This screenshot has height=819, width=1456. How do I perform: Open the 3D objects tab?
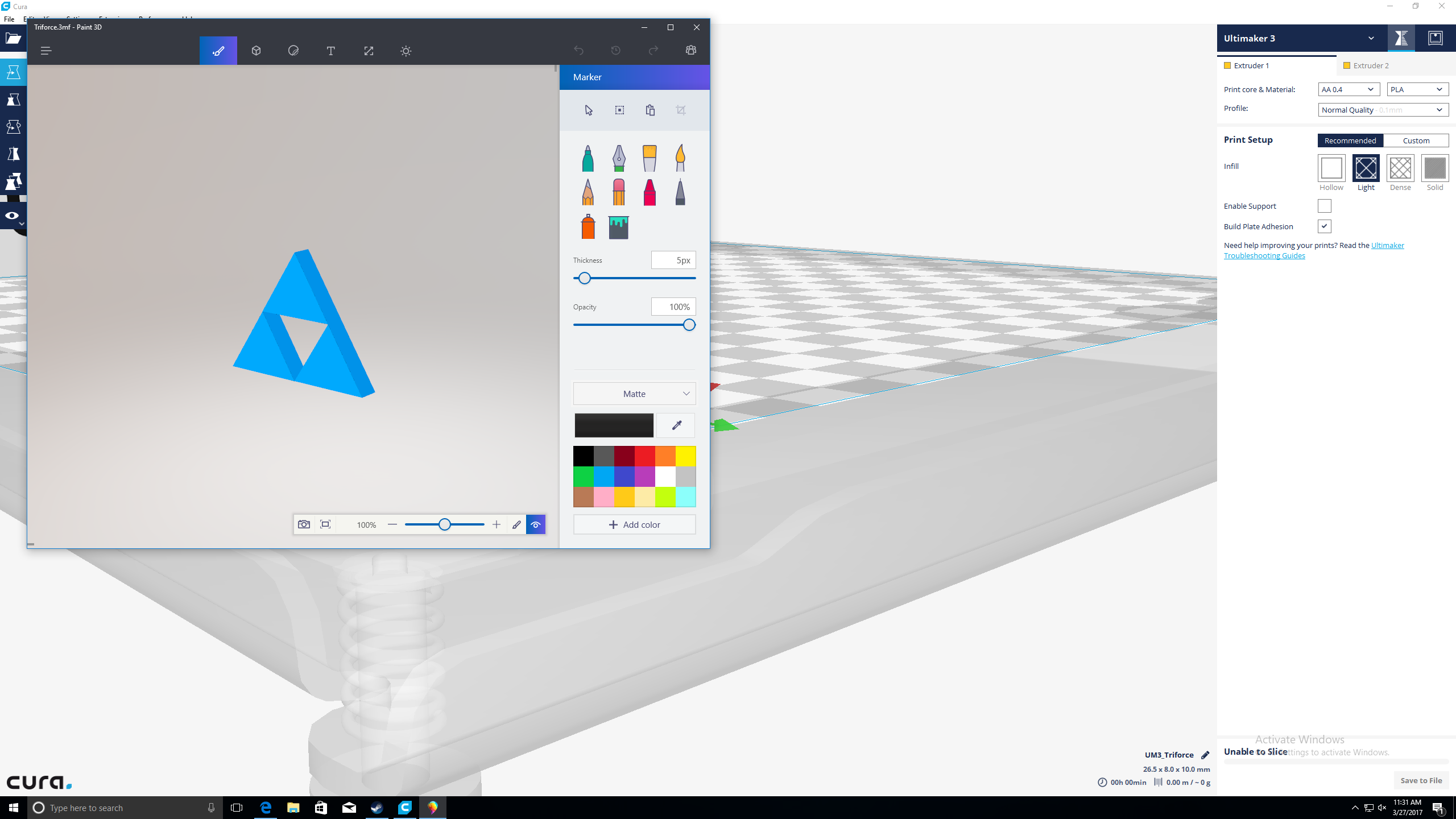(x=256, y=51)
